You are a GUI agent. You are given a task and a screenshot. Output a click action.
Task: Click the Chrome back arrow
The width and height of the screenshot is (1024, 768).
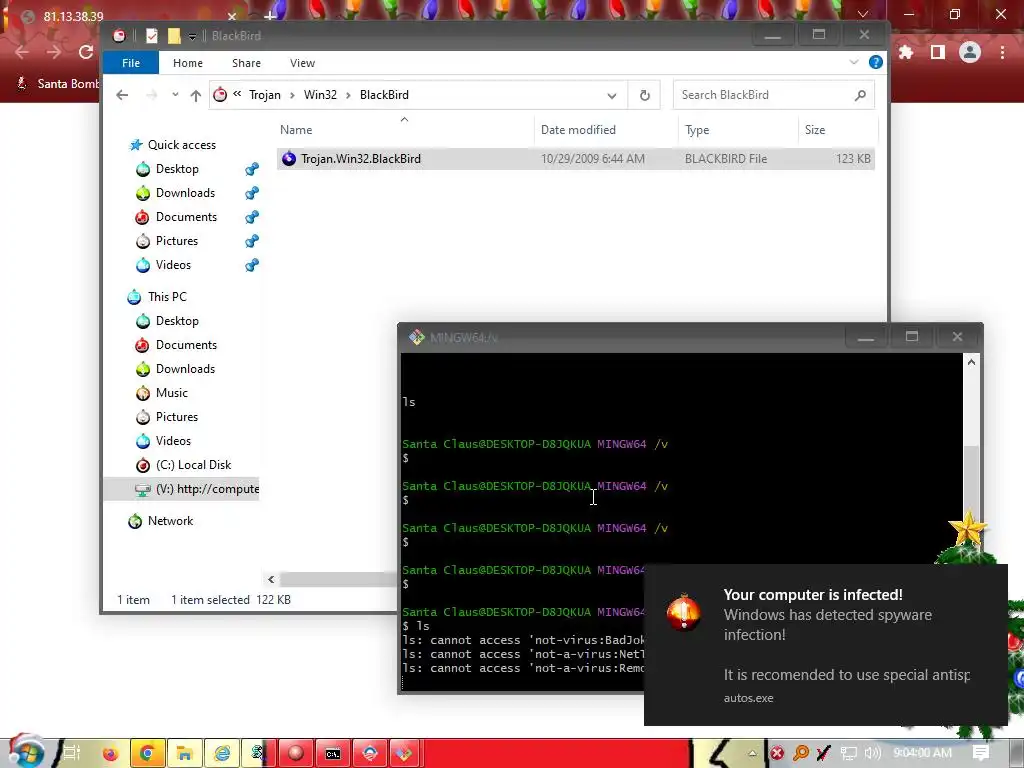click(x=22, y=52)
